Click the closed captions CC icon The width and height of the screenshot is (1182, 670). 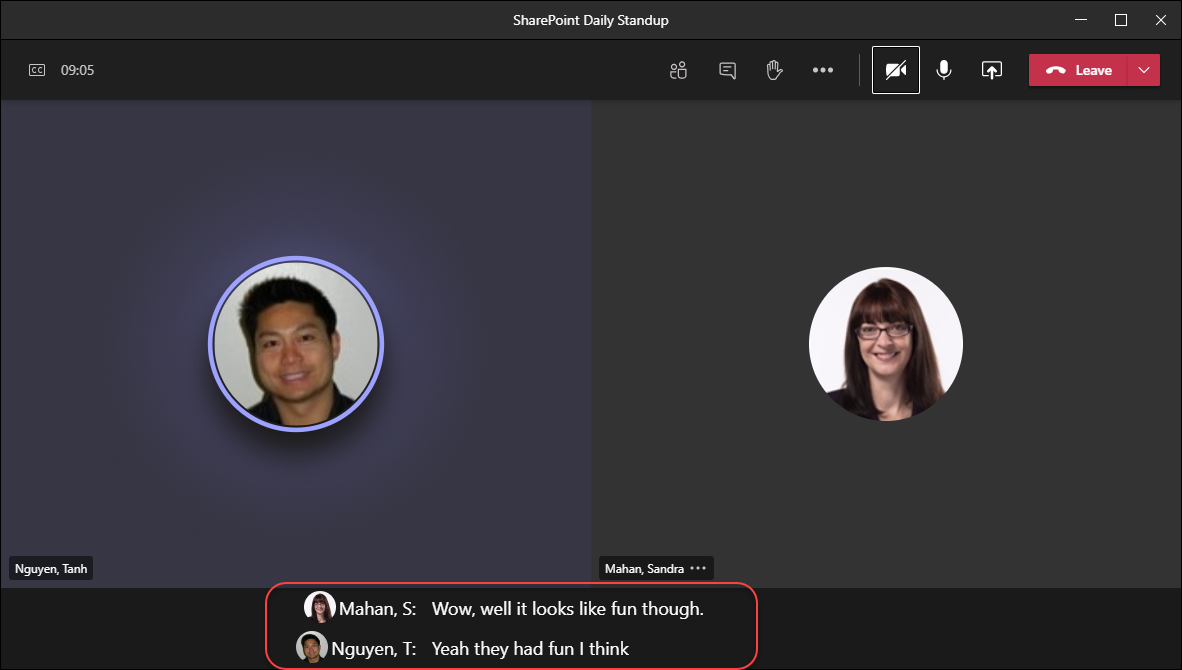pyautogui.click(x=36, y=69)
